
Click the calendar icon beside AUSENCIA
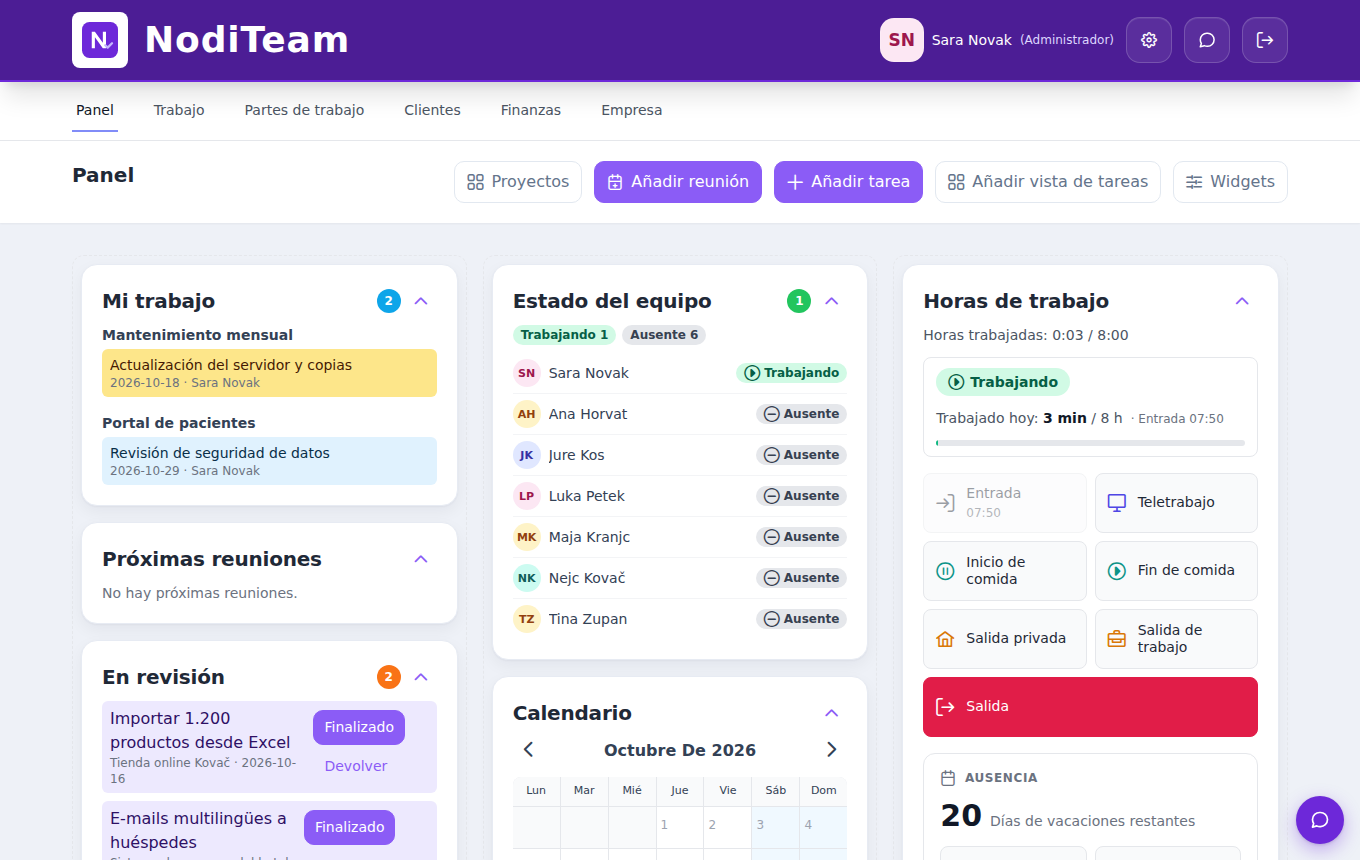pos(948,778)
